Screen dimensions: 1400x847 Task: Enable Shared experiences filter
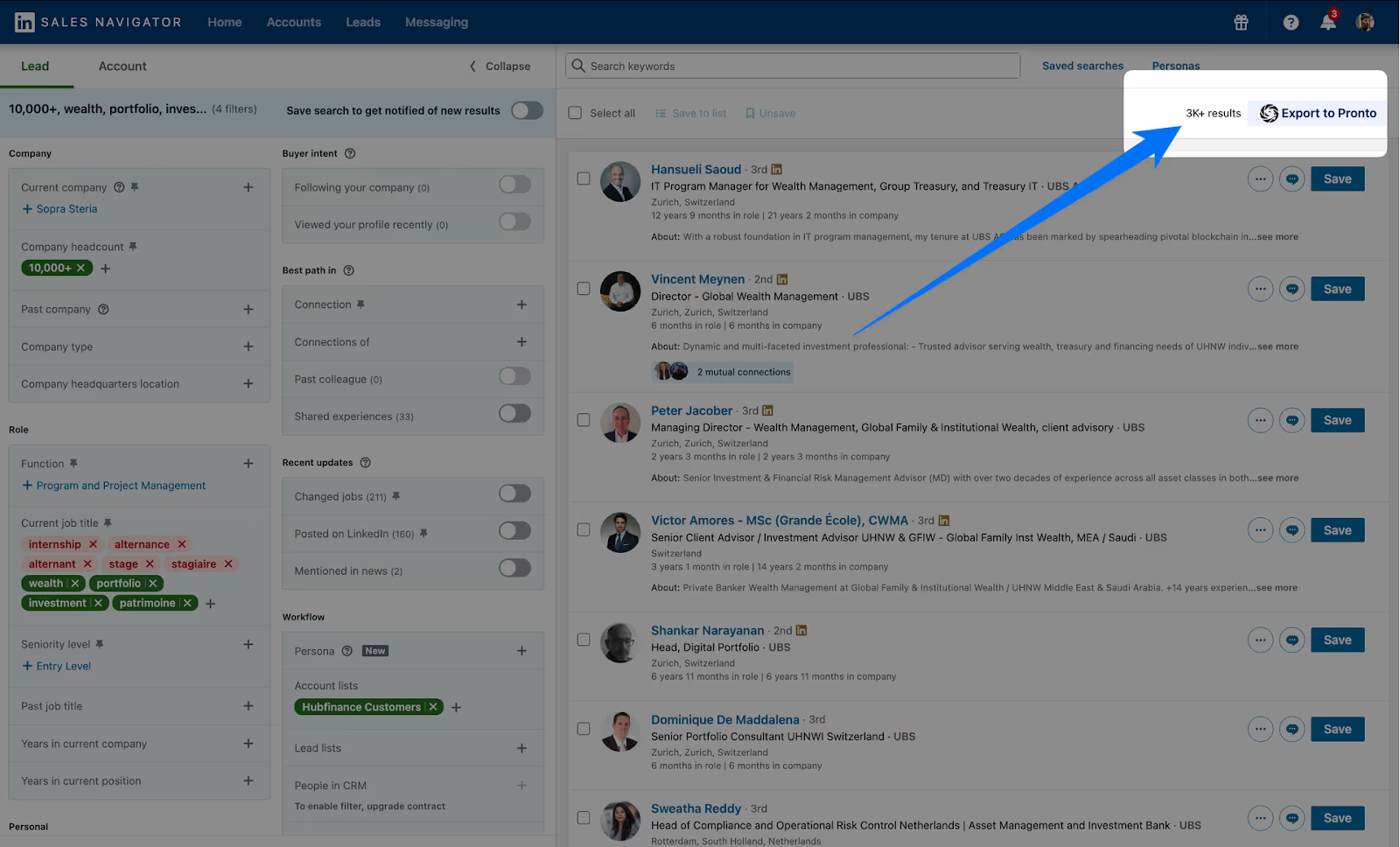click(x=514, y=413)
